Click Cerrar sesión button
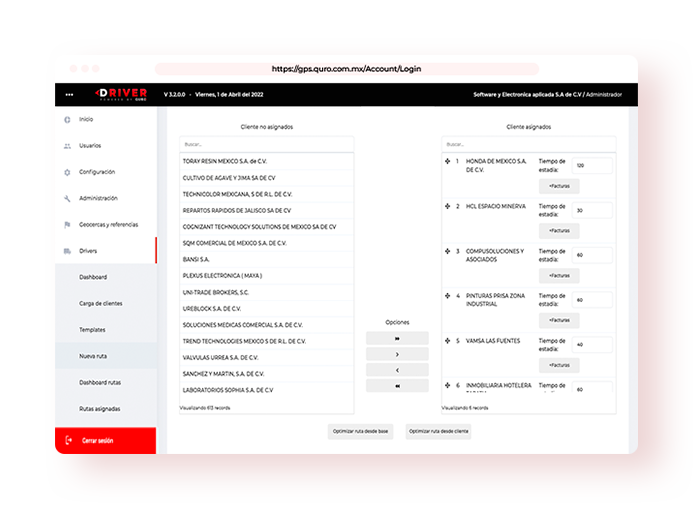The width and height of the screenshot is (693, 509). pyautogui.click(x=106, y=441)
